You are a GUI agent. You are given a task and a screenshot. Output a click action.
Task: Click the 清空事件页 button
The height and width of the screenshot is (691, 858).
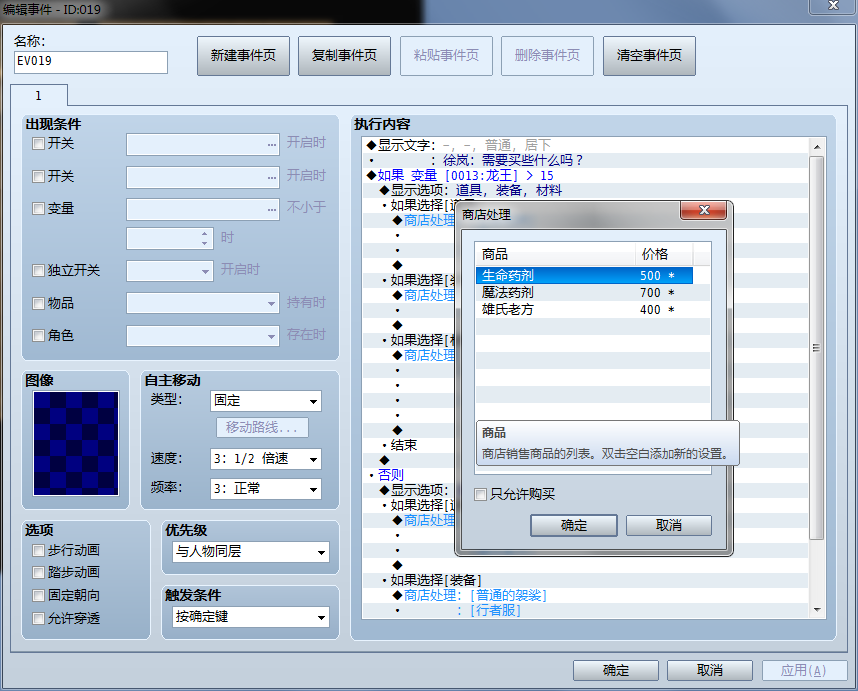649,56
